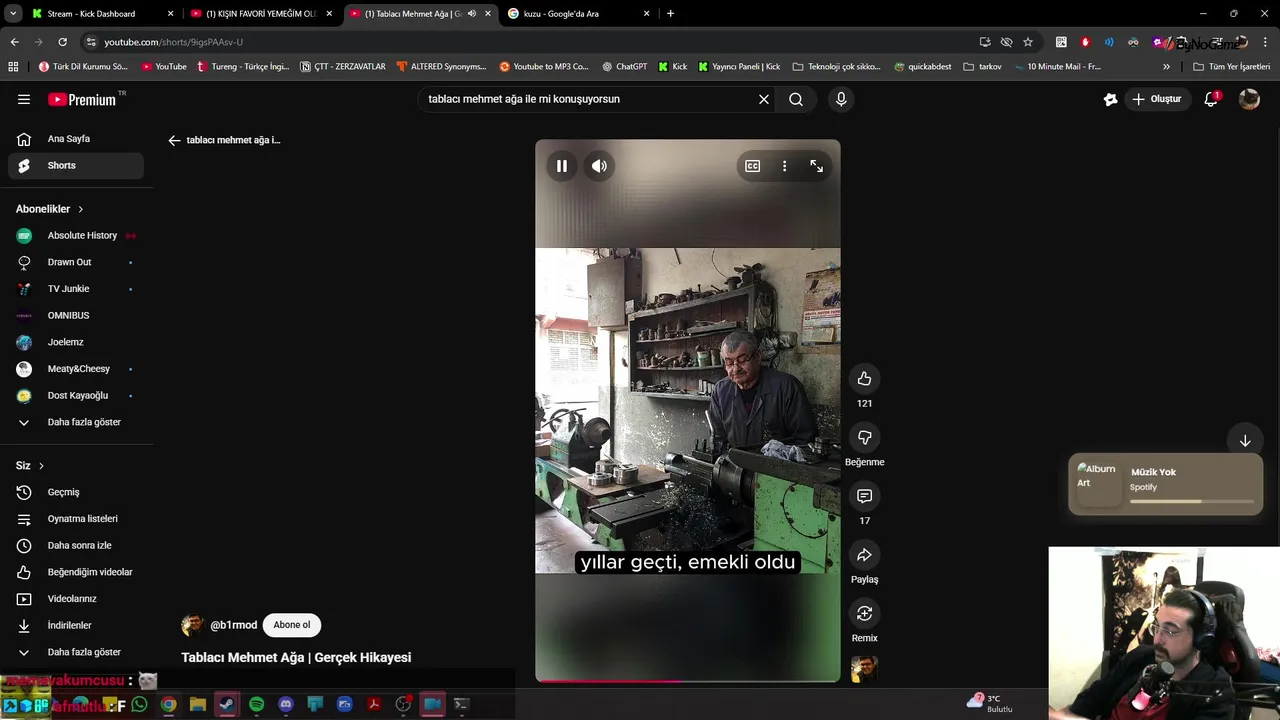The image size is (1280, 720).
Task: Open Meaty&Cheesy subscription
Action: coord(76,369)
